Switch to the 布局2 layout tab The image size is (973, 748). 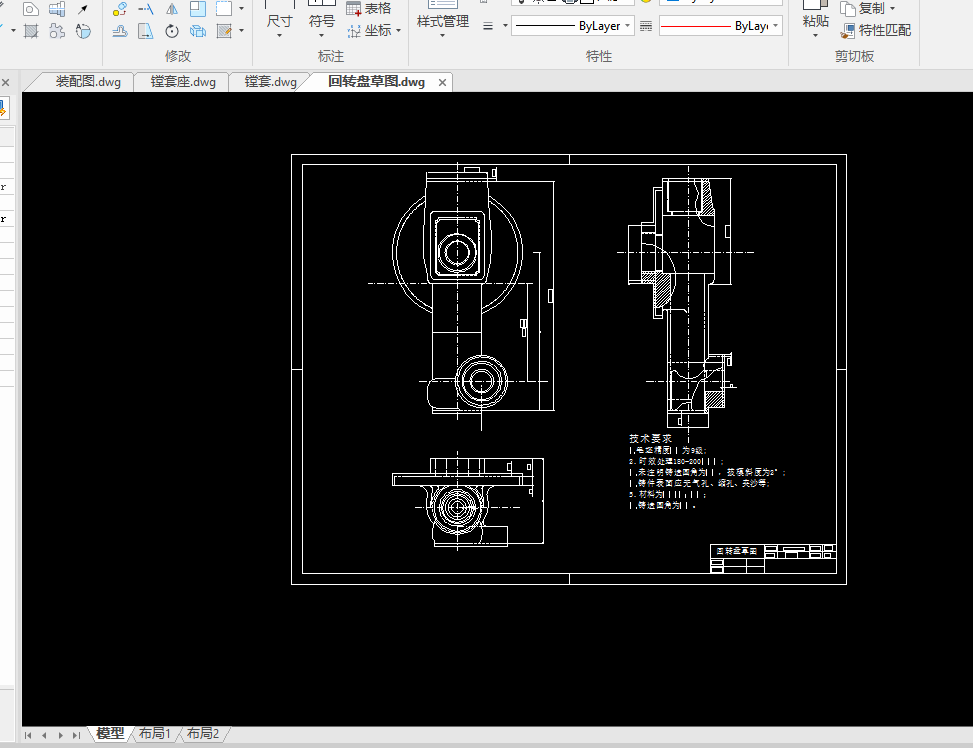pyautogui.click(x=203, y=733)
